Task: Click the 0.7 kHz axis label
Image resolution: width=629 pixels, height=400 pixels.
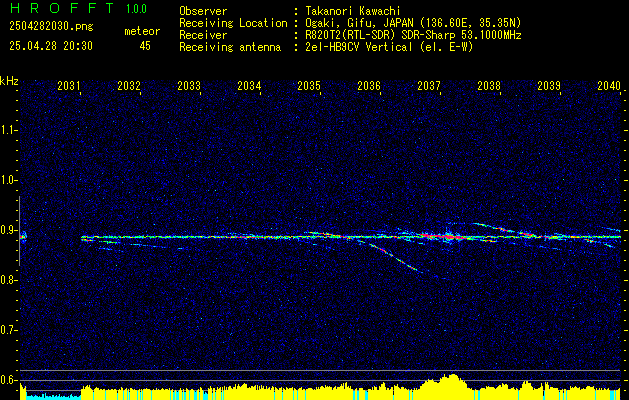Action: [x=8, y=330]
